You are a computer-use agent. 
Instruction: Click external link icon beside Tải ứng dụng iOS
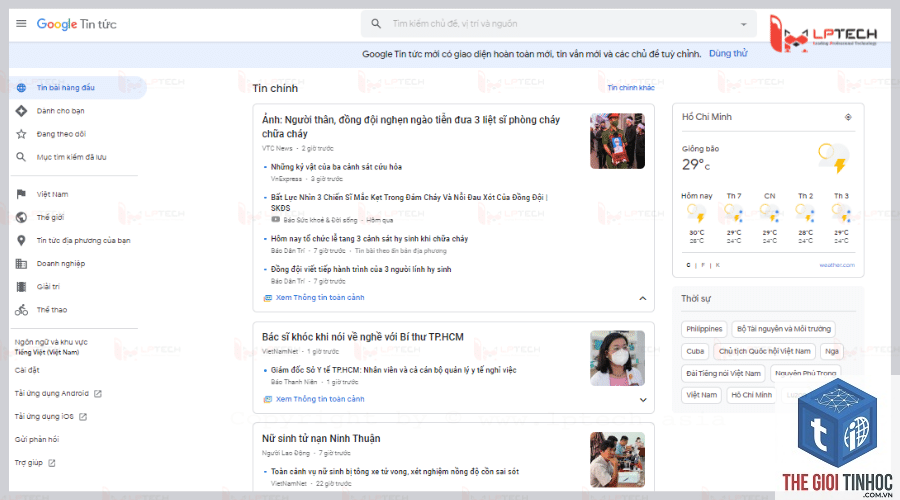[x=83, y=417]
